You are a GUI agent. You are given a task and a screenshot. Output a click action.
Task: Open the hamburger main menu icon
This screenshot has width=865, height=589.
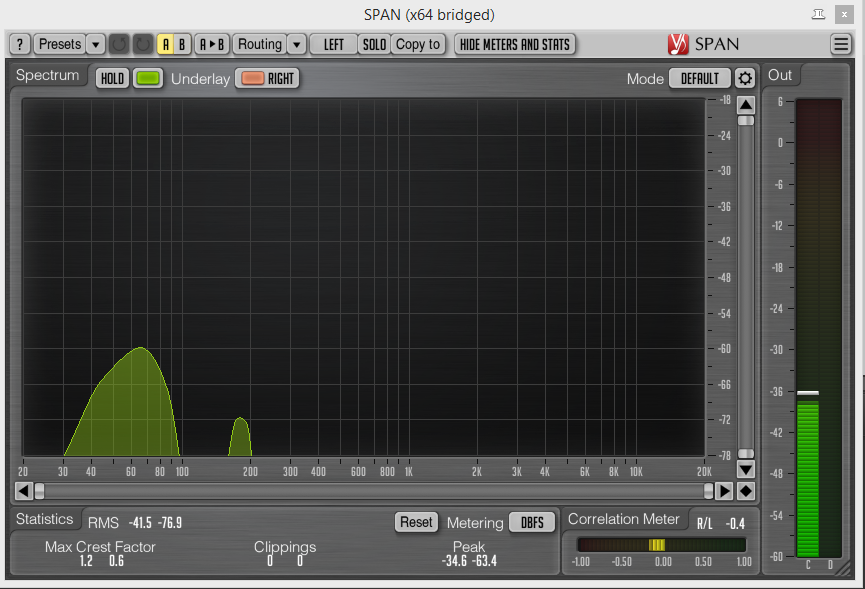click(x=841, y=44)
